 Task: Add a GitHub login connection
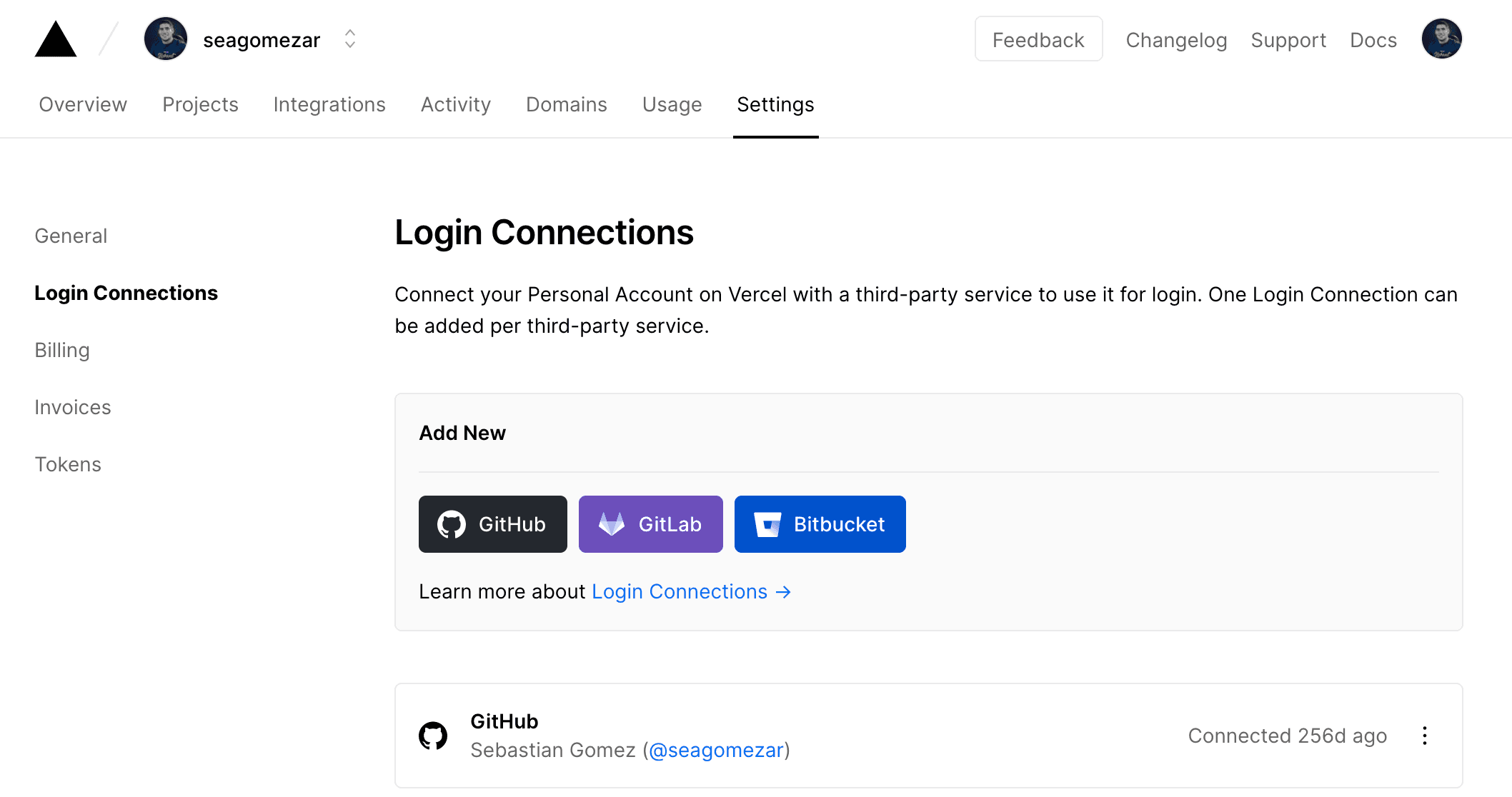click(x=492, y=524)
